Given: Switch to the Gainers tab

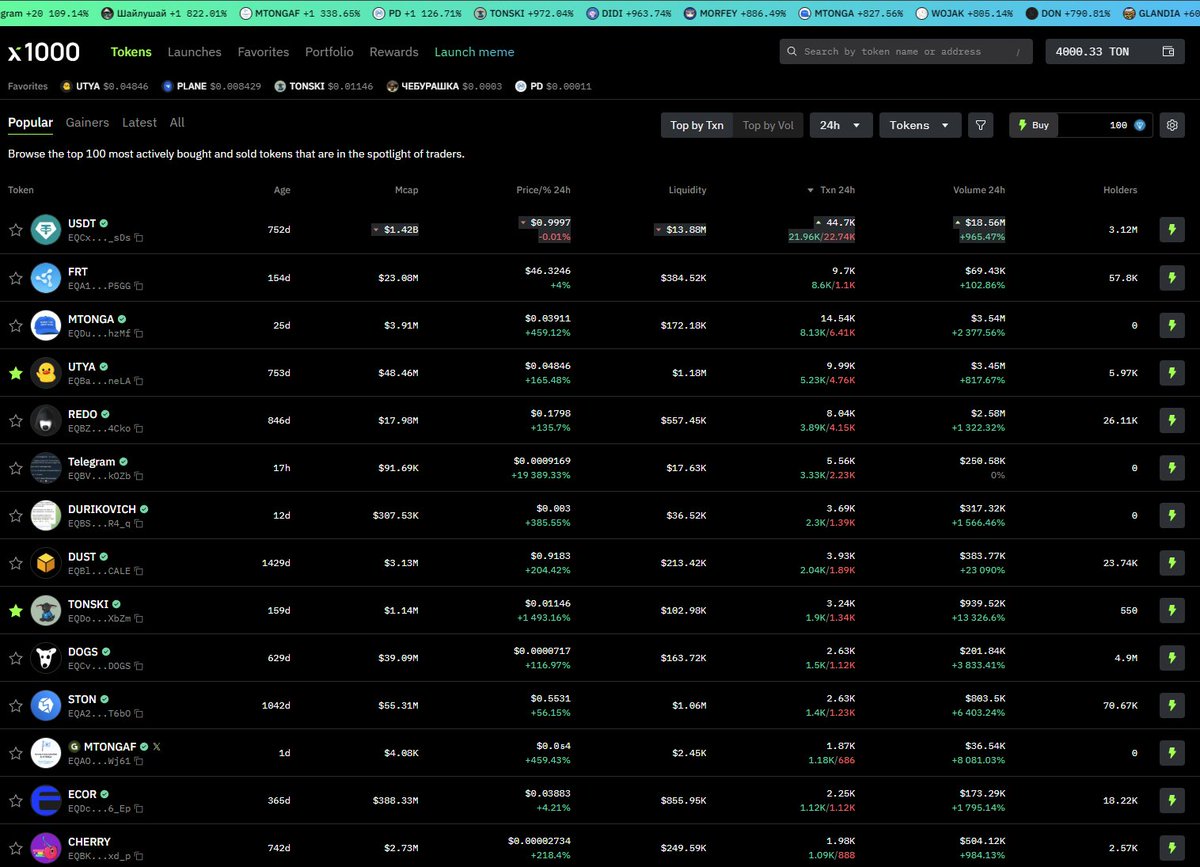Looking at the screenshot, I should (87, 122).
